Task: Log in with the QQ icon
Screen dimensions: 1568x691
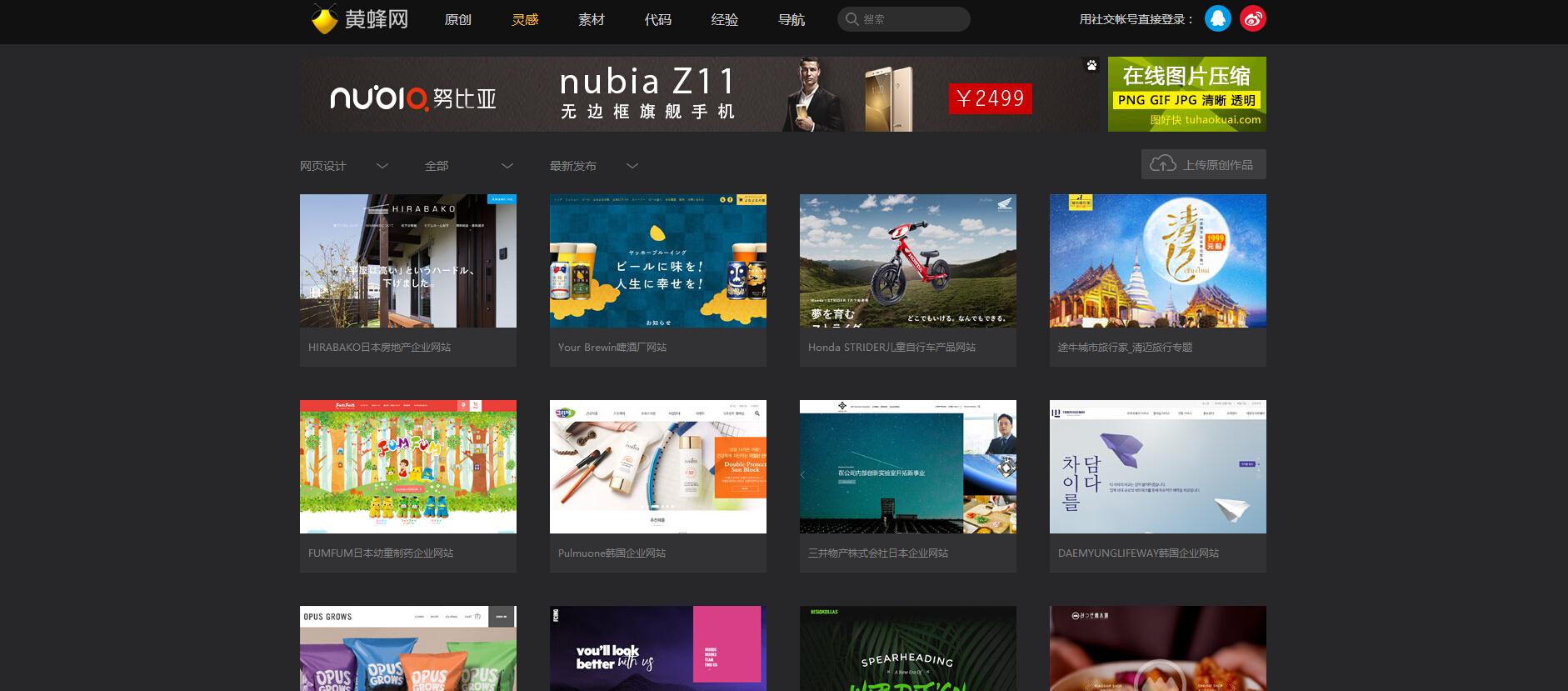Action: point(1218,18)
